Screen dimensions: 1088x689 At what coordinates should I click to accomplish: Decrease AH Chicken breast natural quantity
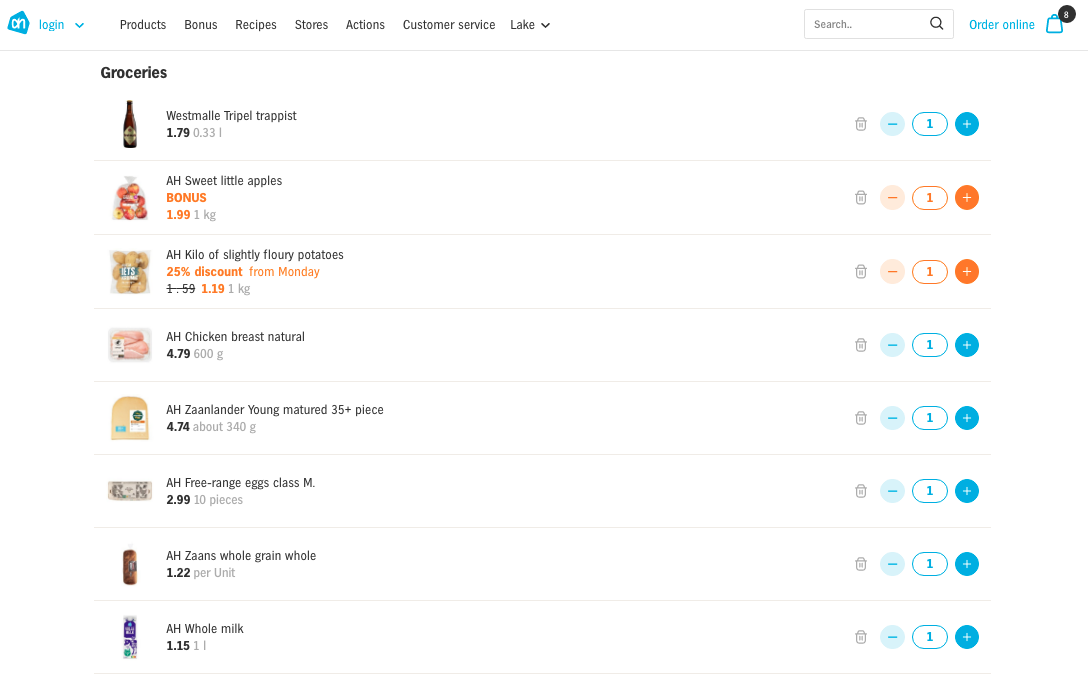pyautogui.click(x=892, y=345)
